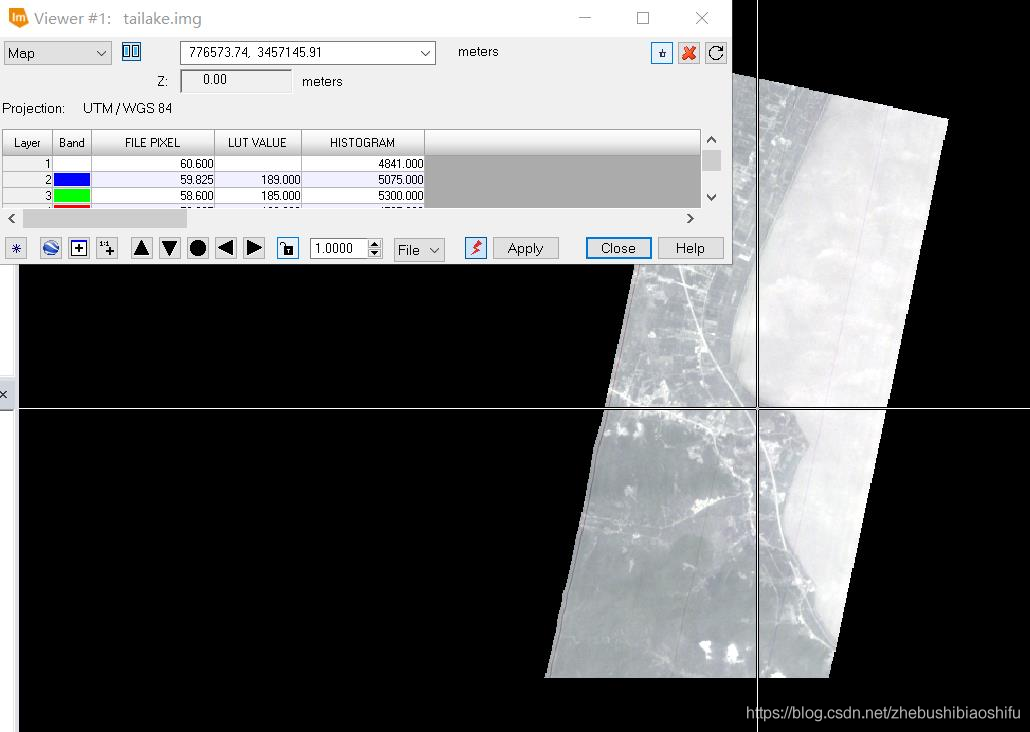Toggle the padlock lock icon

tap(288, 248)
